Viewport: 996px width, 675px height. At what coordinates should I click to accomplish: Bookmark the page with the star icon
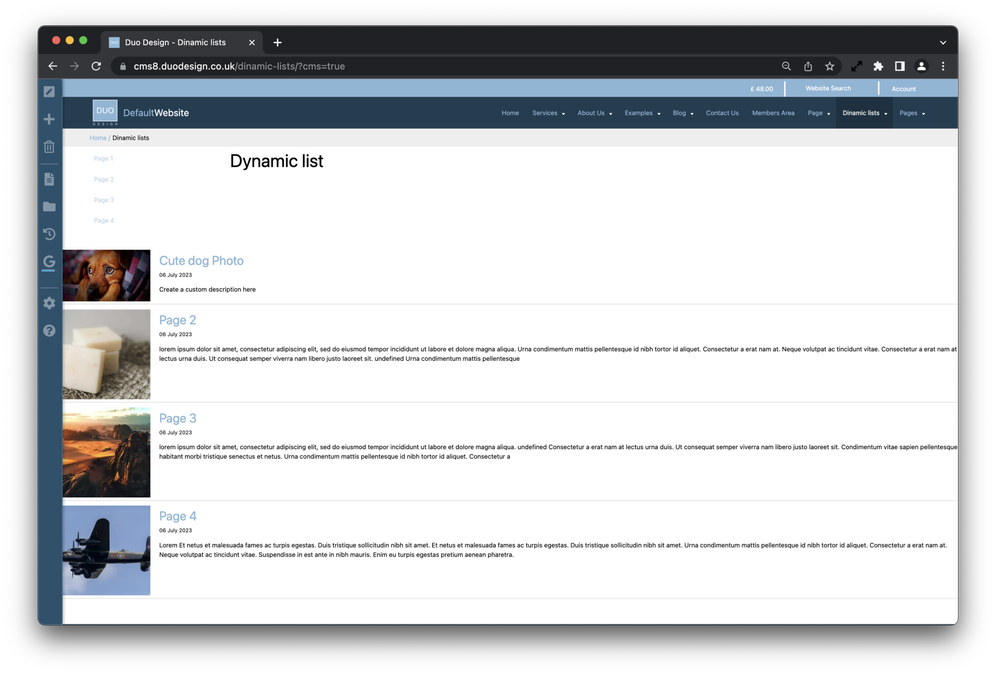point(830,66)
